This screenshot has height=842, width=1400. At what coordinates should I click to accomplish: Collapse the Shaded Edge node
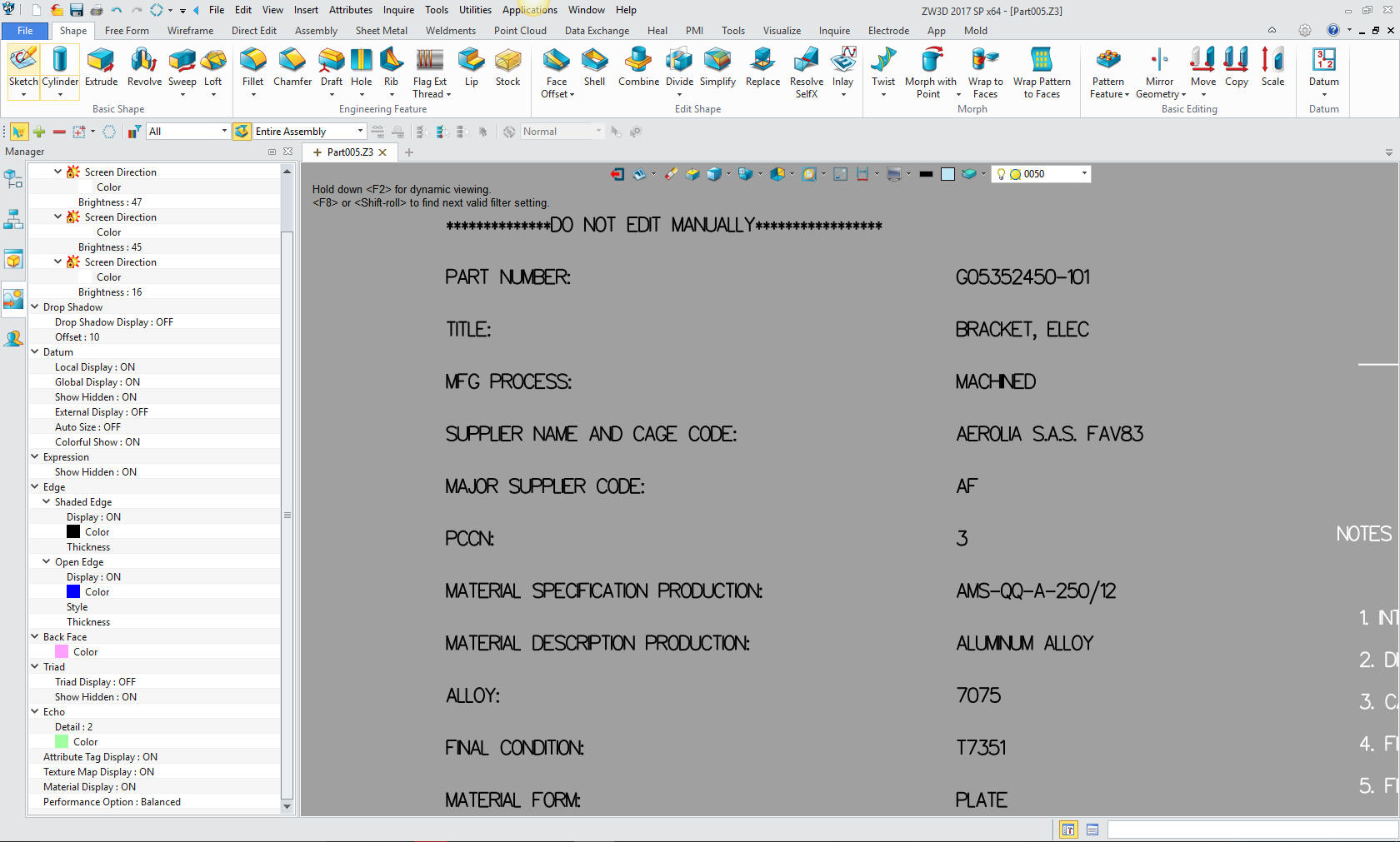click(x=47, y=501)
